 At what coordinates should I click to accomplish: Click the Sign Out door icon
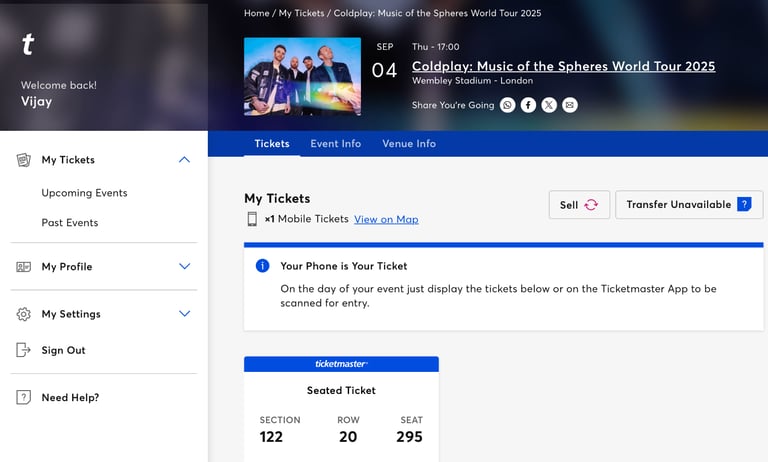click(23, 350)
